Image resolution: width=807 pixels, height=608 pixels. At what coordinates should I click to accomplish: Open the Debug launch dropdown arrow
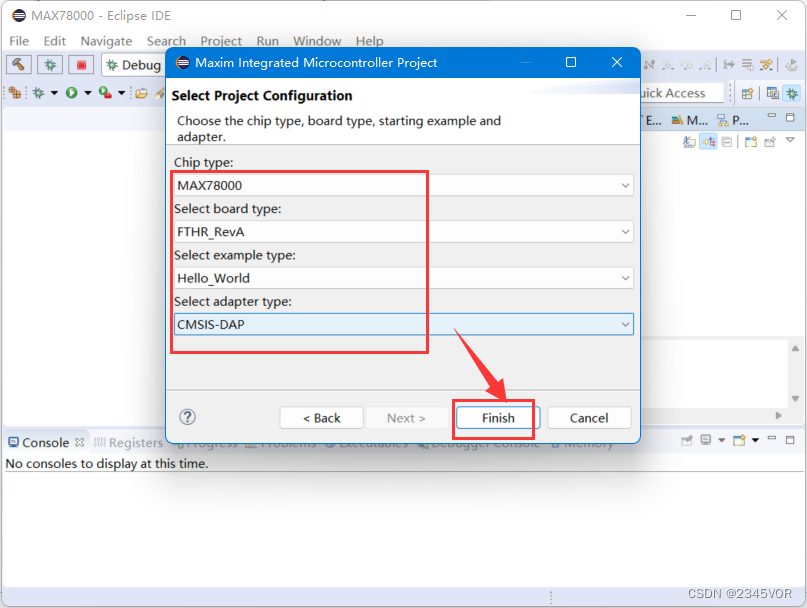[x=54, y=93]
